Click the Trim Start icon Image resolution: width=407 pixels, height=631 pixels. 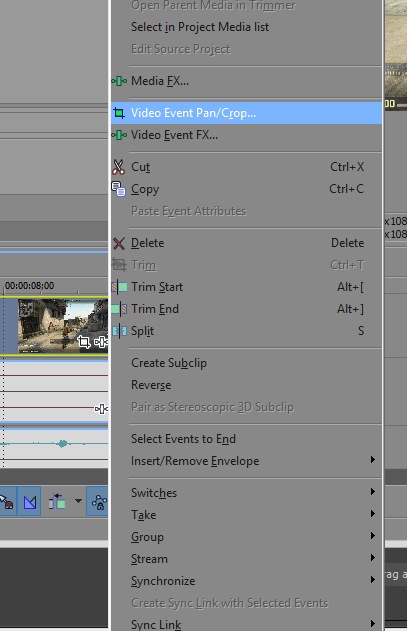click(x=119, y=287)
